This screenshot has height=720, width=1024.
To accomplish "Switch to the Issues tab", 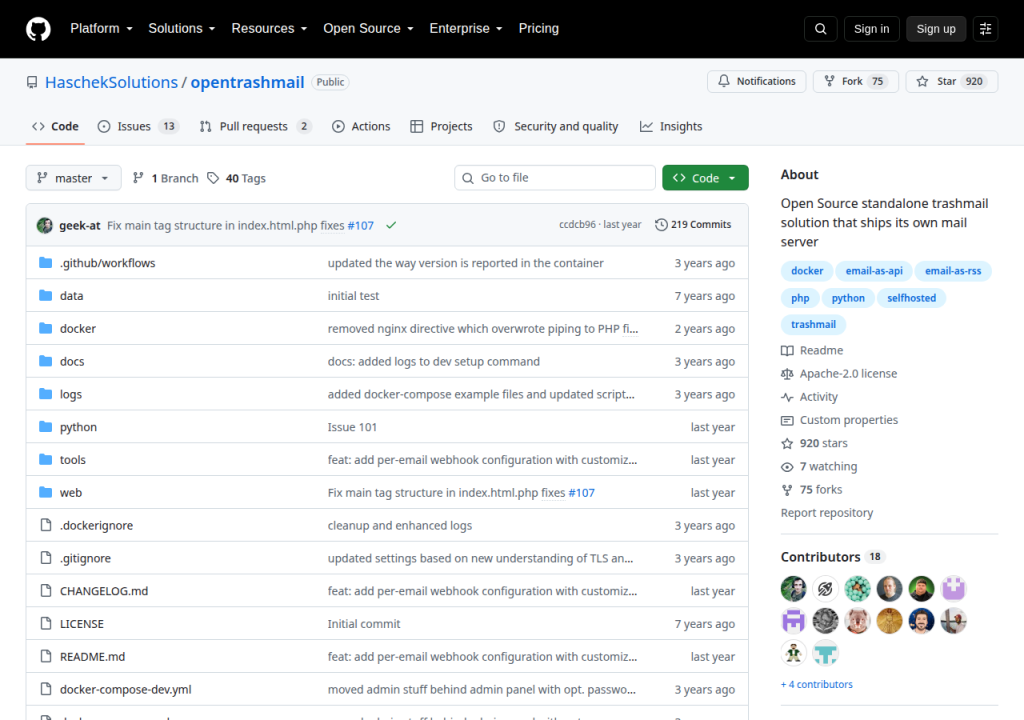I will pyautogui.click(x=138, y=126).
